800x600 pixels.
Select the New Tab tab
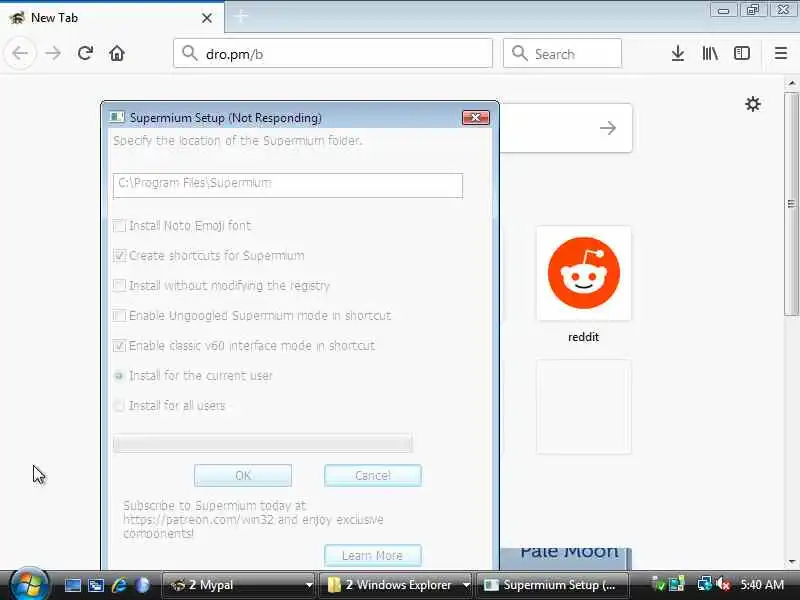coord(112,18)
